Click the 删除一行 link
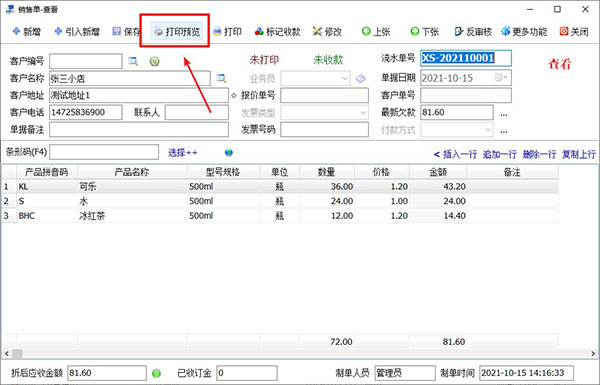600x385 pixels. (539, 154)
